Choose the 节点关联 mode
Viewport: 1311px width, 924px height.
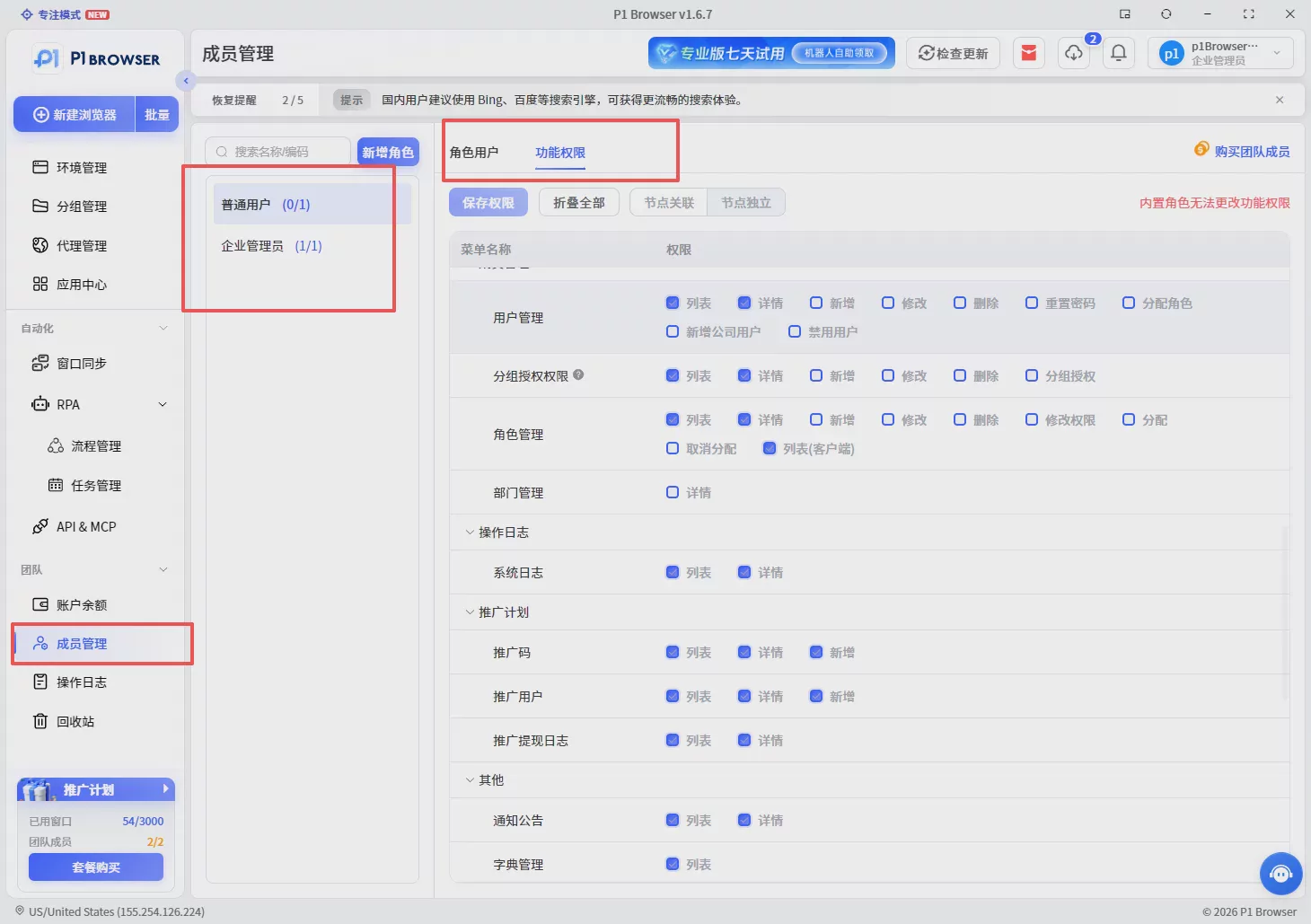[669, 203]
